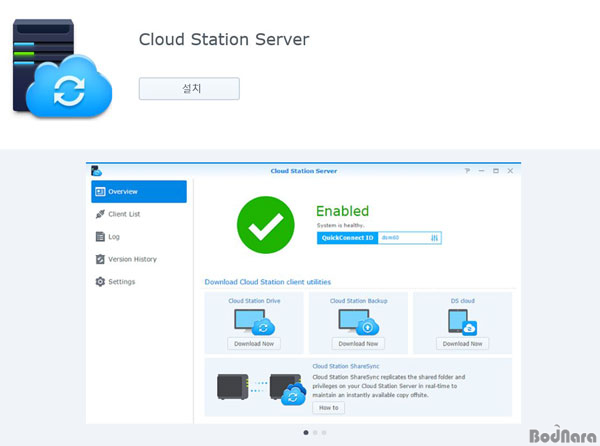Image resolution: width=600 pixels, height=446 pixels.
Task: Click the Overview panel icon
Action: pos(100,192)
